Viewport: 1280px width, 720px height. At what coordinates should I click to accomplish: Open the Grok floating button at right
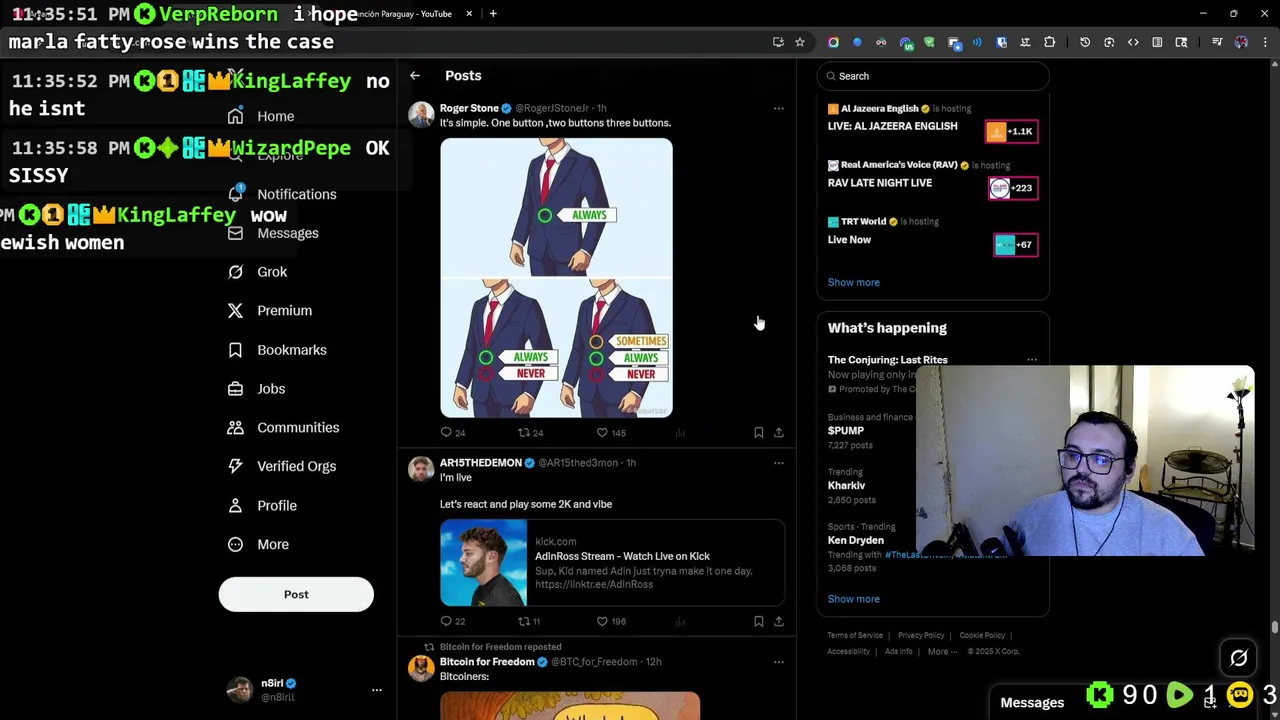(1238, 658)
